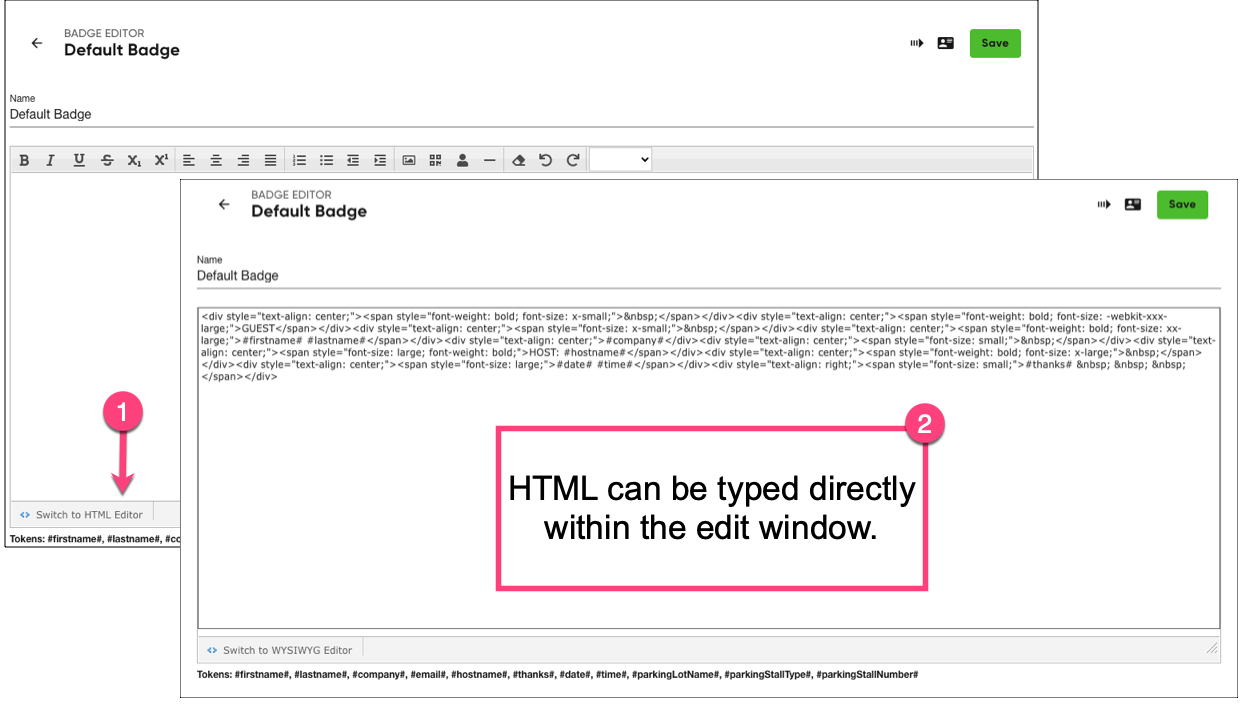Image resolution: width=1242 pixels, height=704 pixels.
Task: Clear formatting with the eraser icon
Action: (x=518, y=159)
